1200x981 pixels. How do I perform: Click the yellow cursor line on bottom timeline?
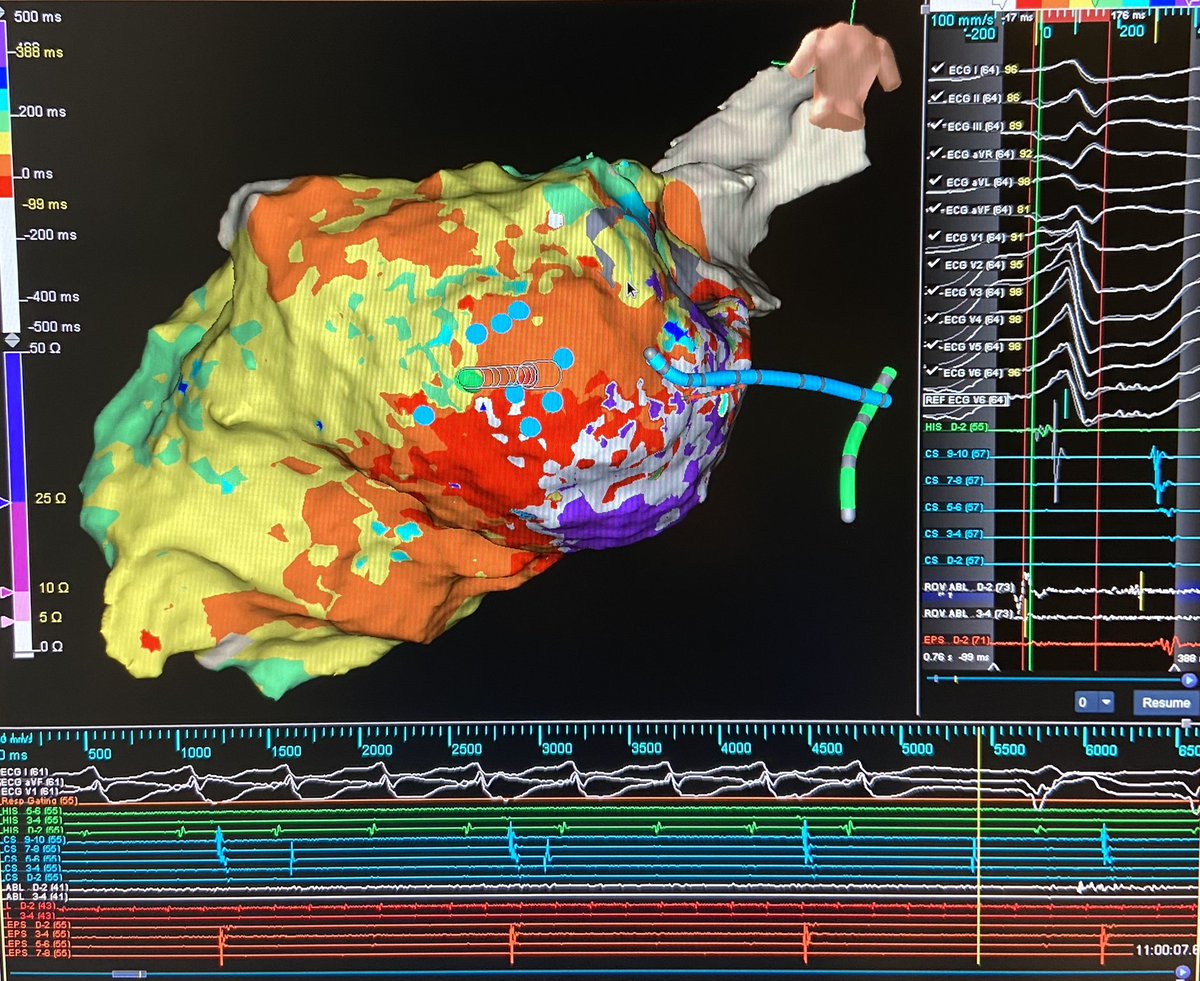[x=977, y=845]
